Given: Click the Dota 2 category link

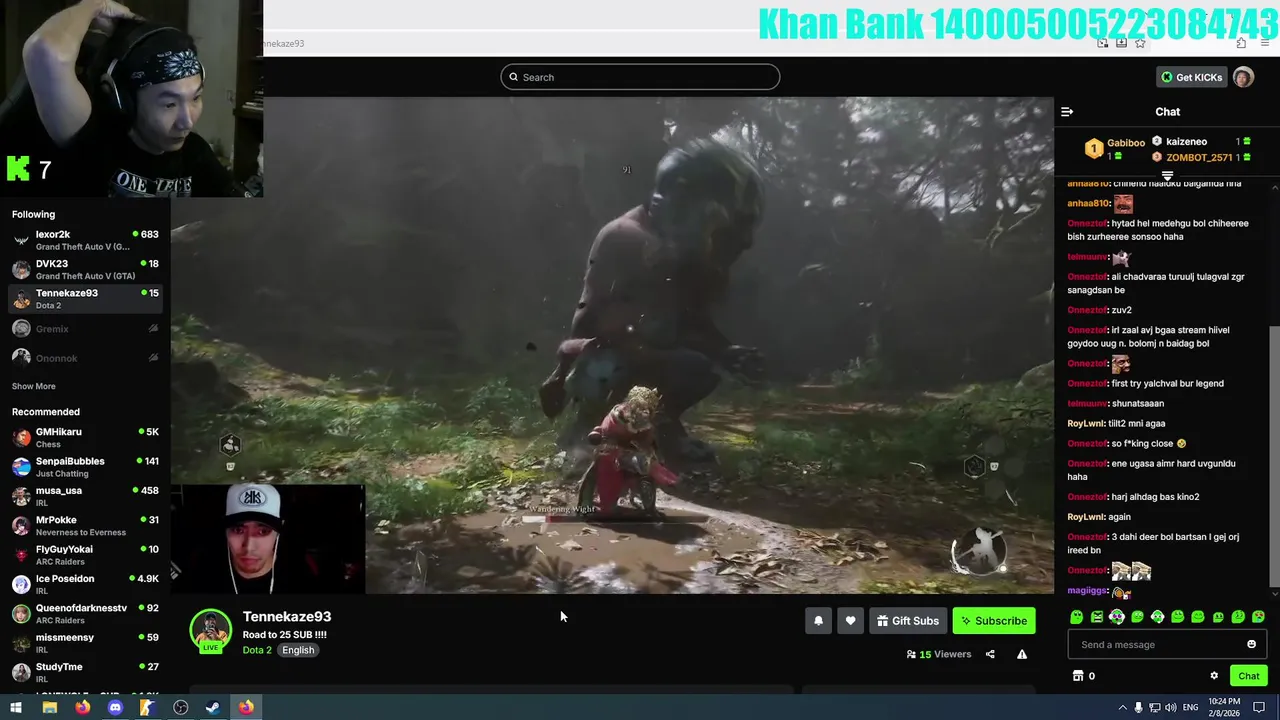Looking at the screenshot, I should click(x=257, y=650).
